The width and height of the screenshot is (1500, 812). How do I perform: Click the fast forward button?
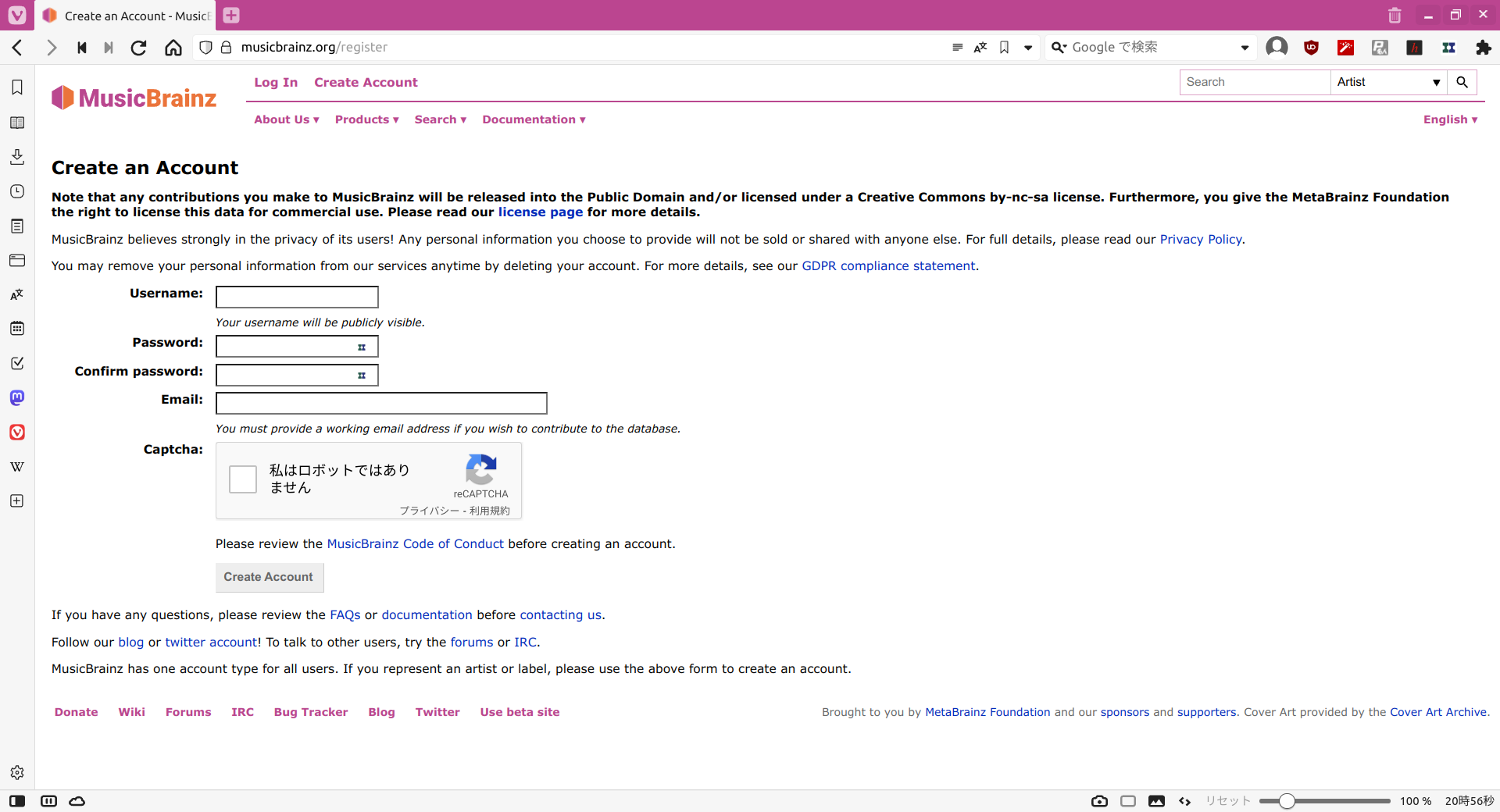[x=109, y=48]
